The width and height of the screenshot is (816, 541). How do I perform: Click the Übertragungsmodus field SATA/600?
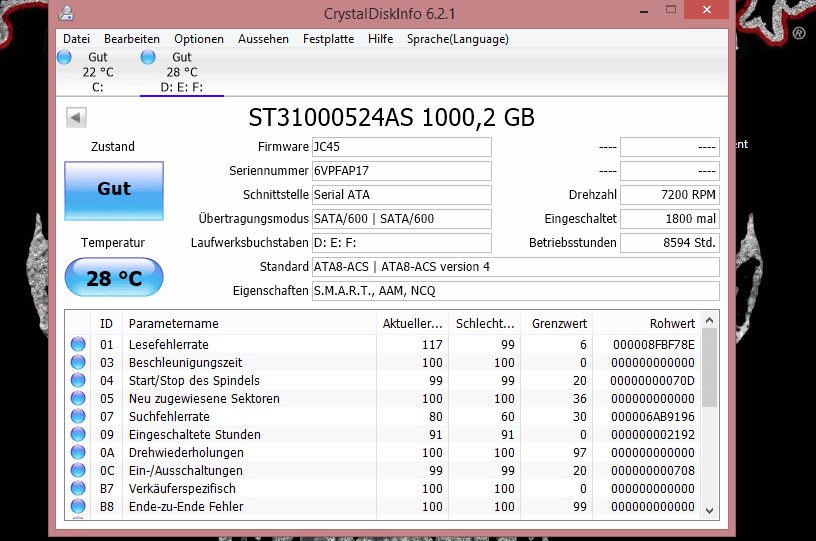coord(402,218)
